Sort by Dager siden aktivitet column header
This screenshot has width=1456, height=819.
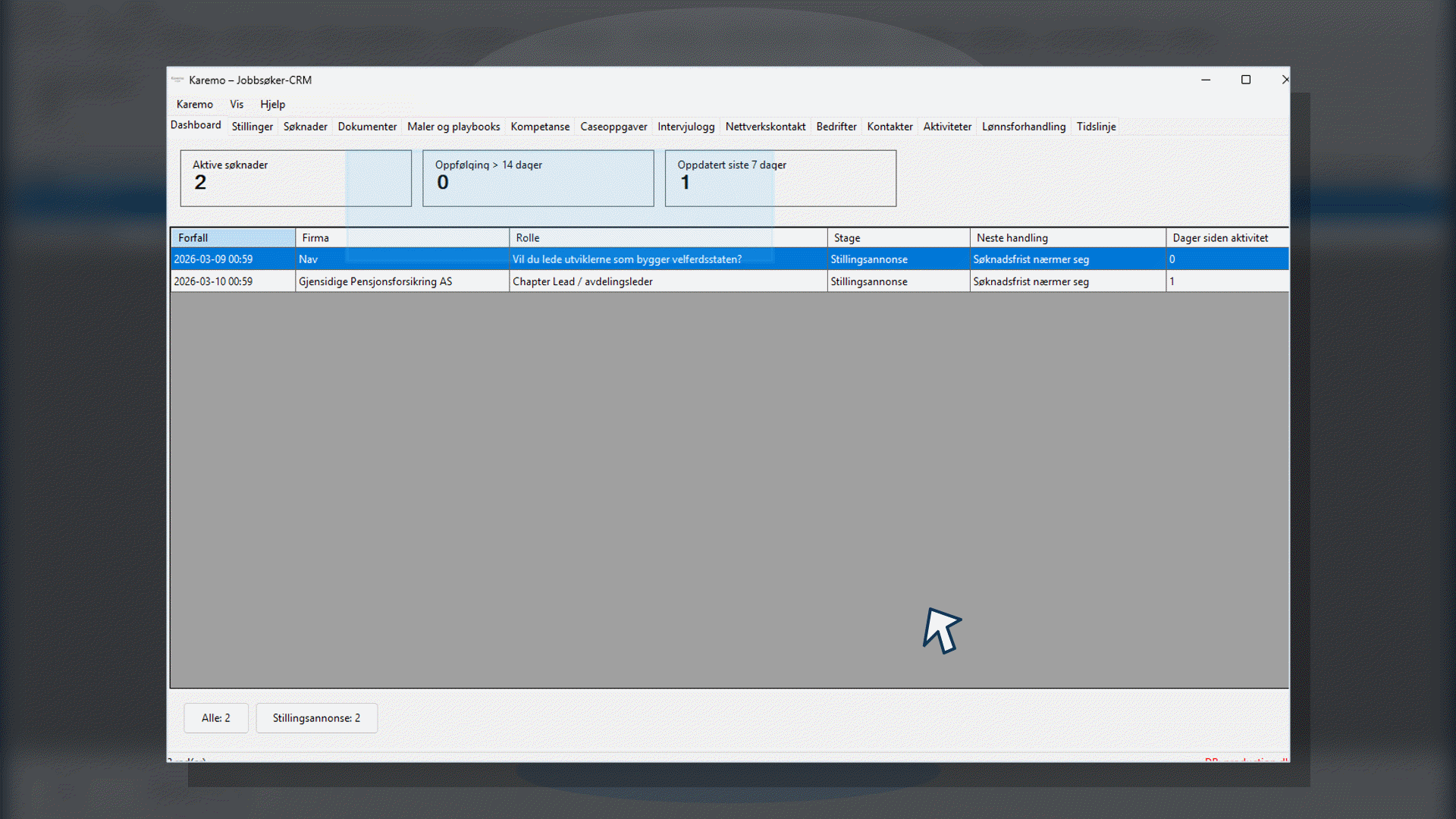pos(1227,238)
